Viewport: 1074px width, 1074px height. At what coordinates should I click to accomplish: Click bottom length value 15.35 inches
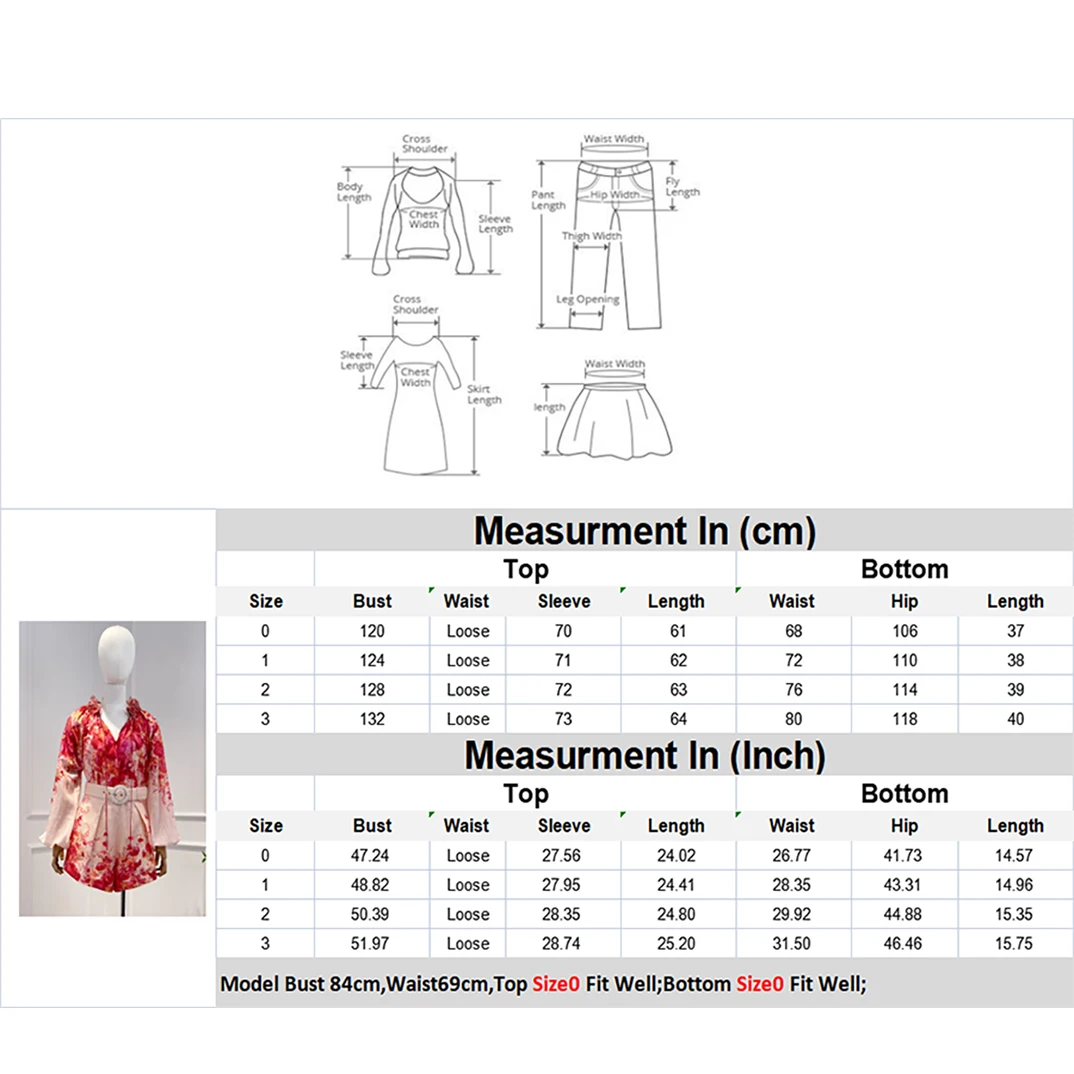tap(1014, 914)
